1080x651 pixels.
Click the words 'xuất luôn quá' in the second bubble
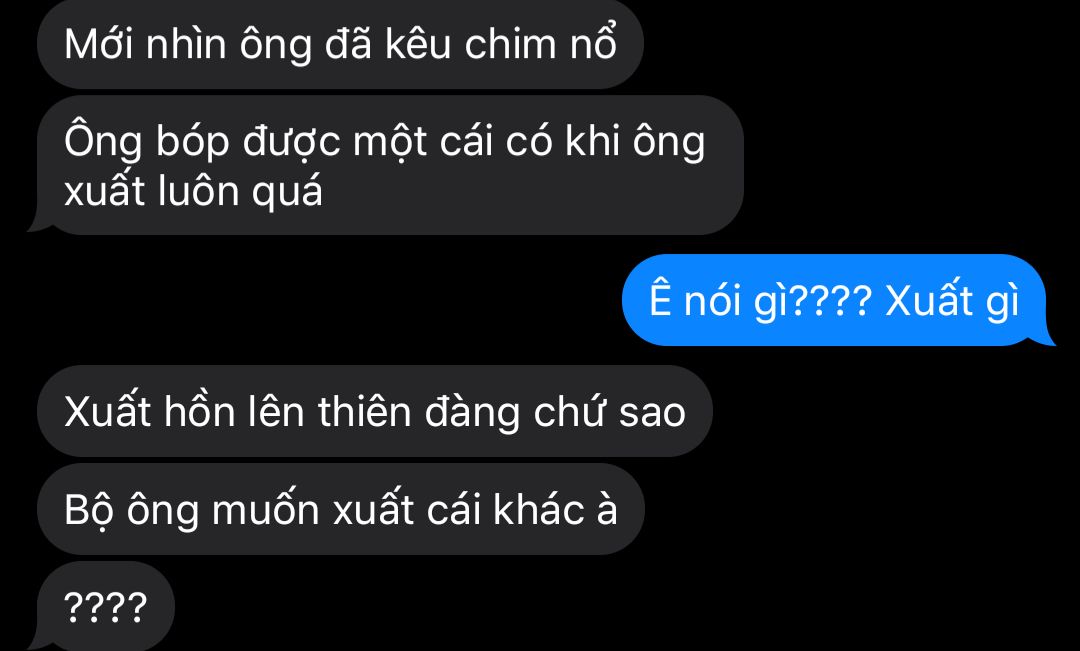pos(194,191)
